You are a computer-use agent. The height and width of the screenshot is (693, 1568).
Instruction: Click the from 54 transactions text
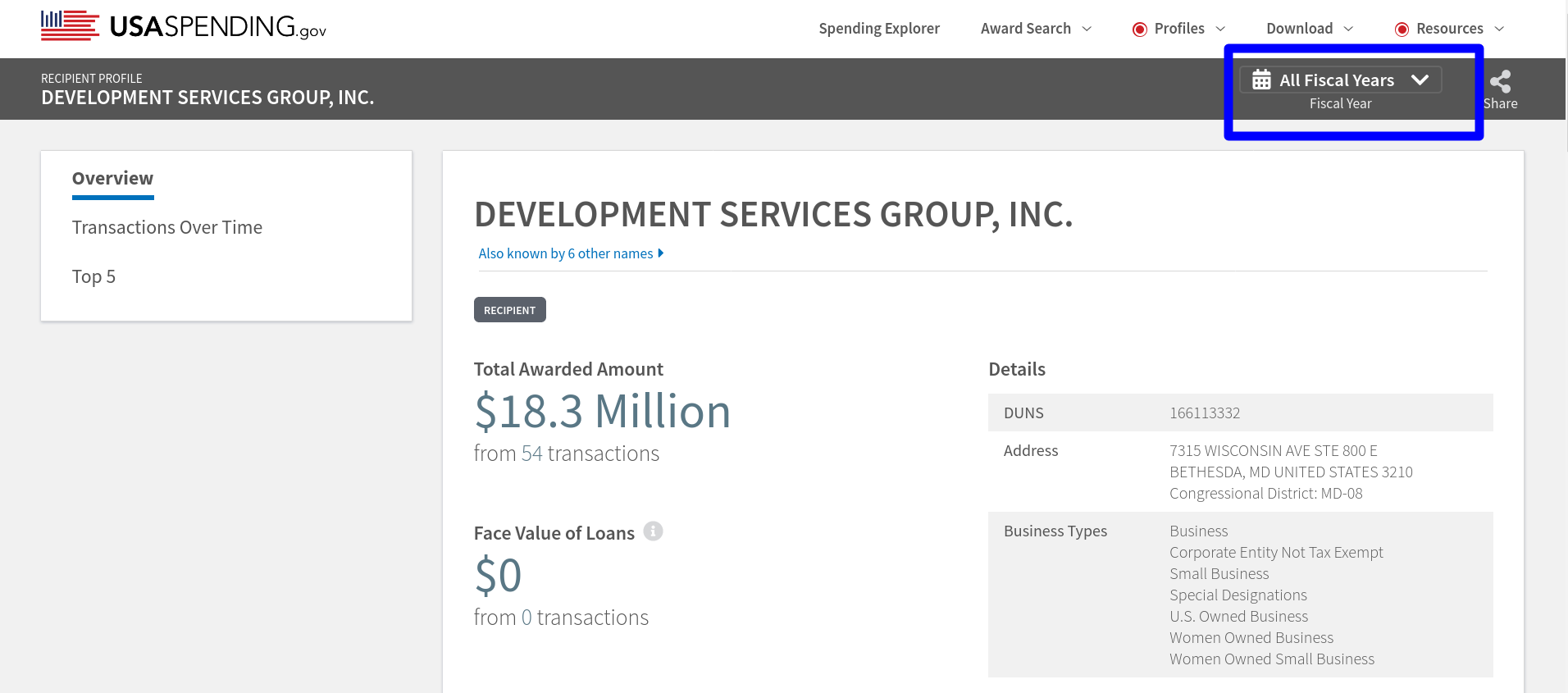567,454
